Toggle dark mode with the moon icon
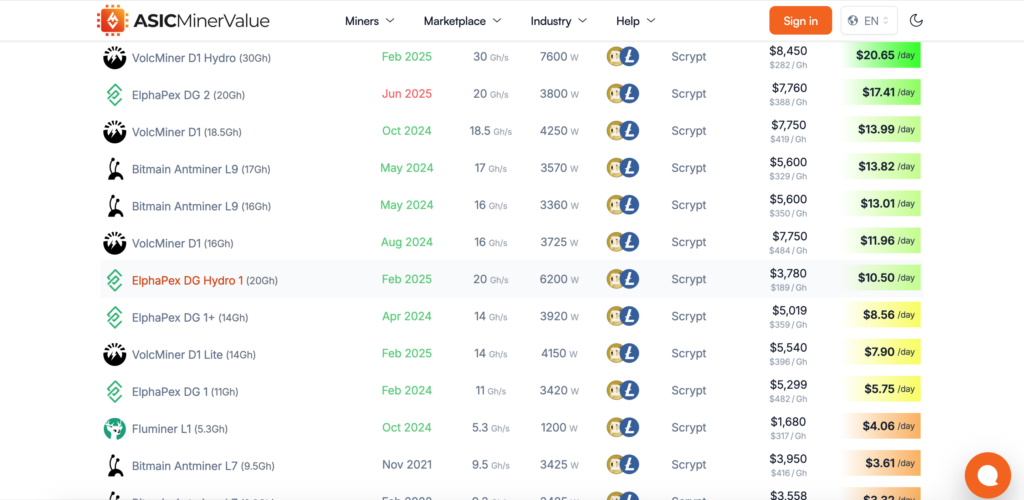The height and width of the screenshot is (500, 1024). tap(916, 20)
